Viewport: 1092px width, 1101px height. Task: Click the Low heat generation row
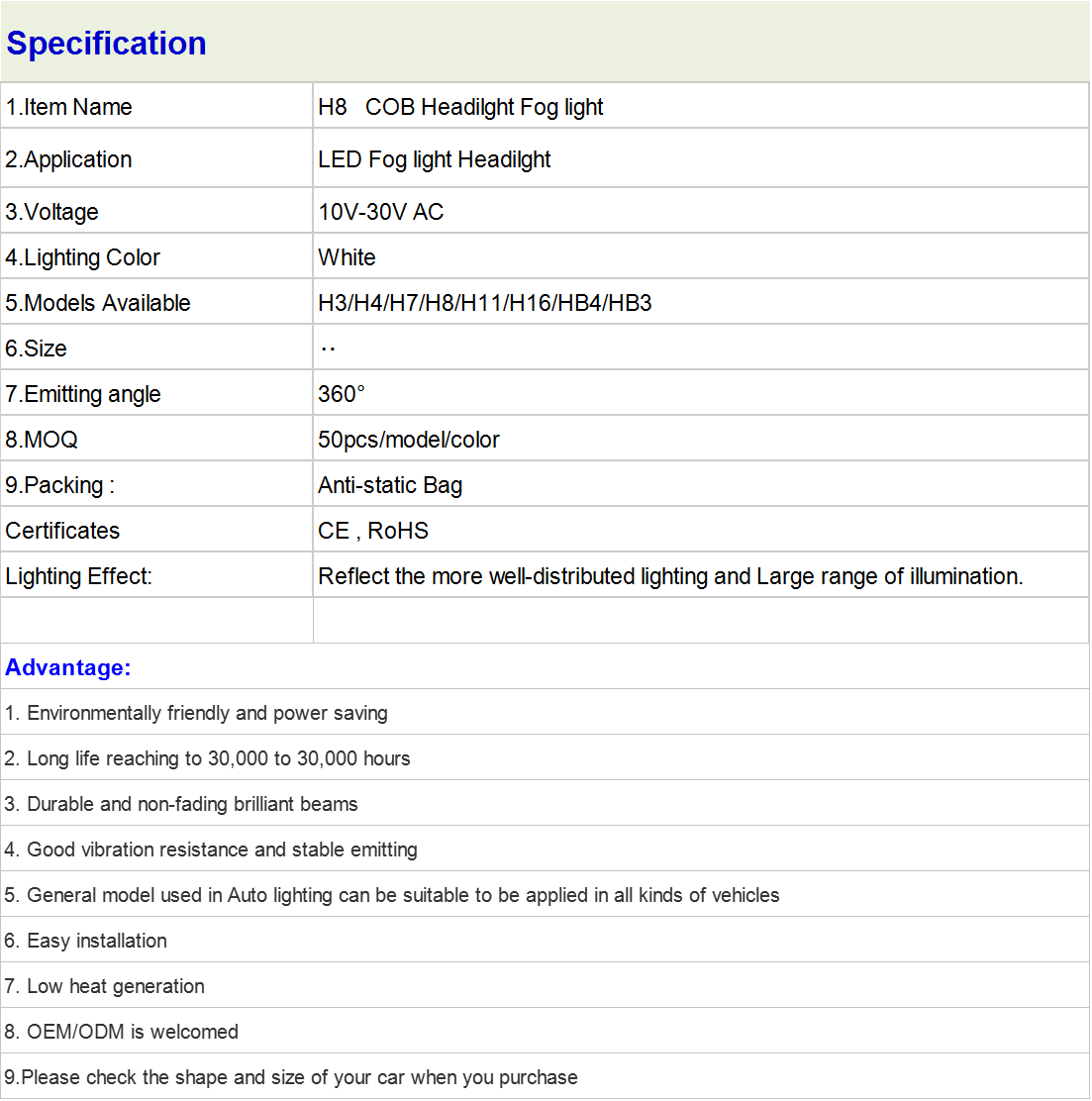[x=545, y=986]
